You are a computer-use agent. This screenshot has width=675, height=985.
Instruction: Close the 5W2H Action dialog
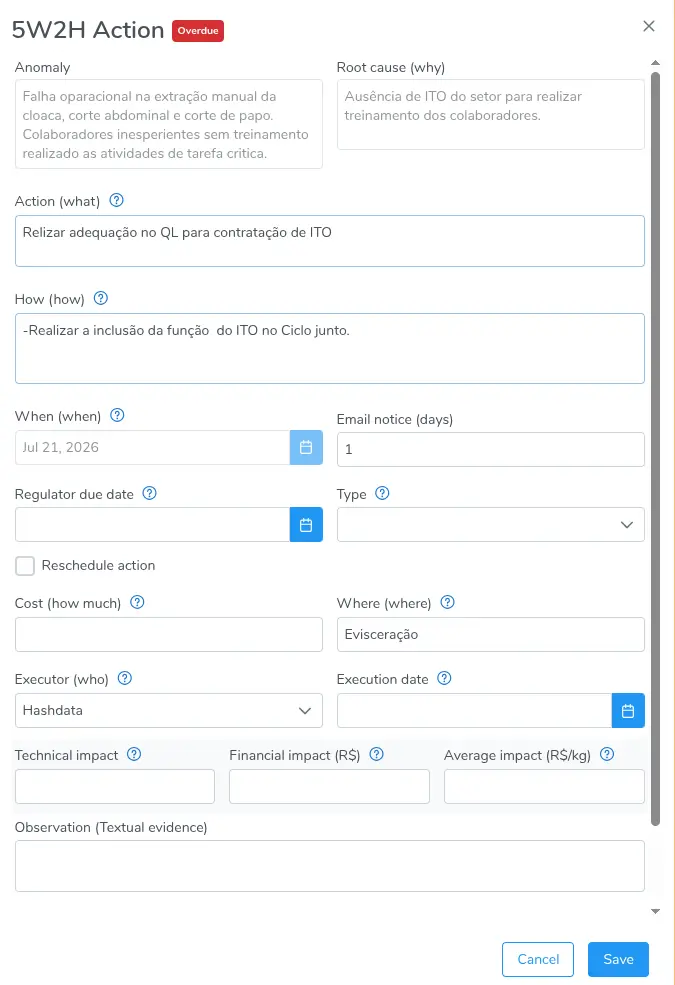(x=649, y=26)
